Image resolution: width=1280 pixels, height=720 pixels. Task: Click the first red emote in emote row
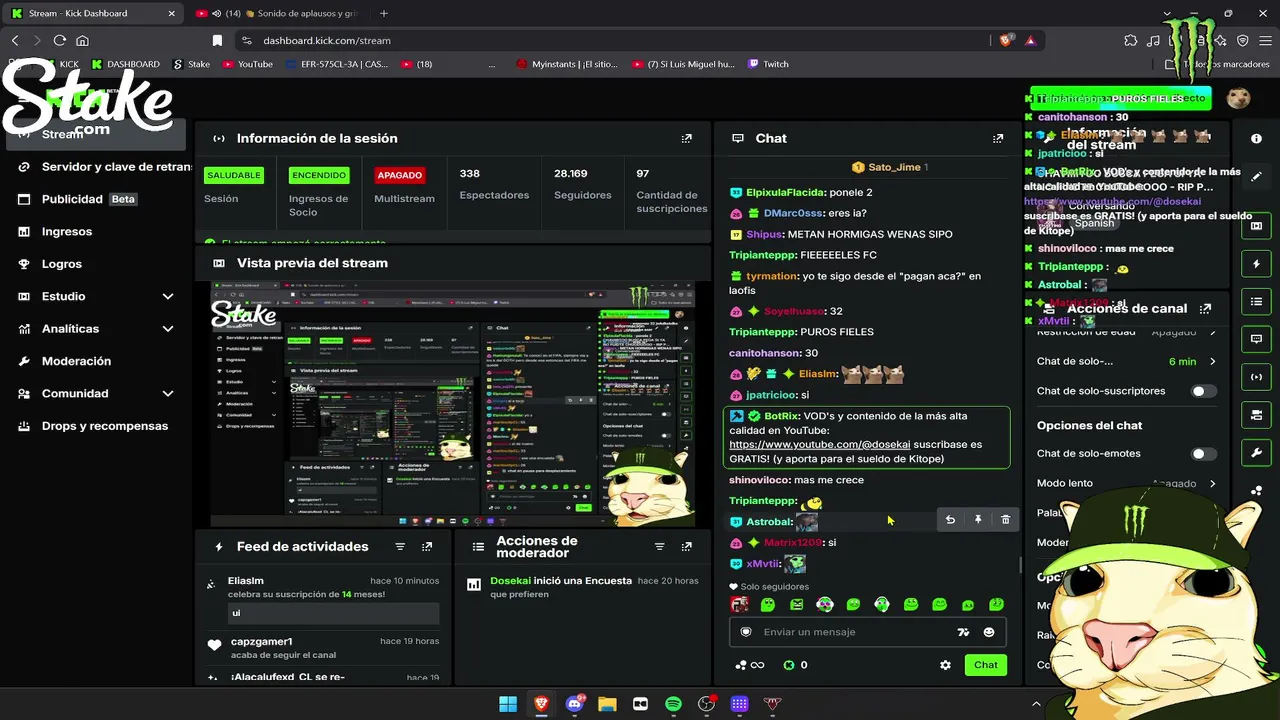739,605
